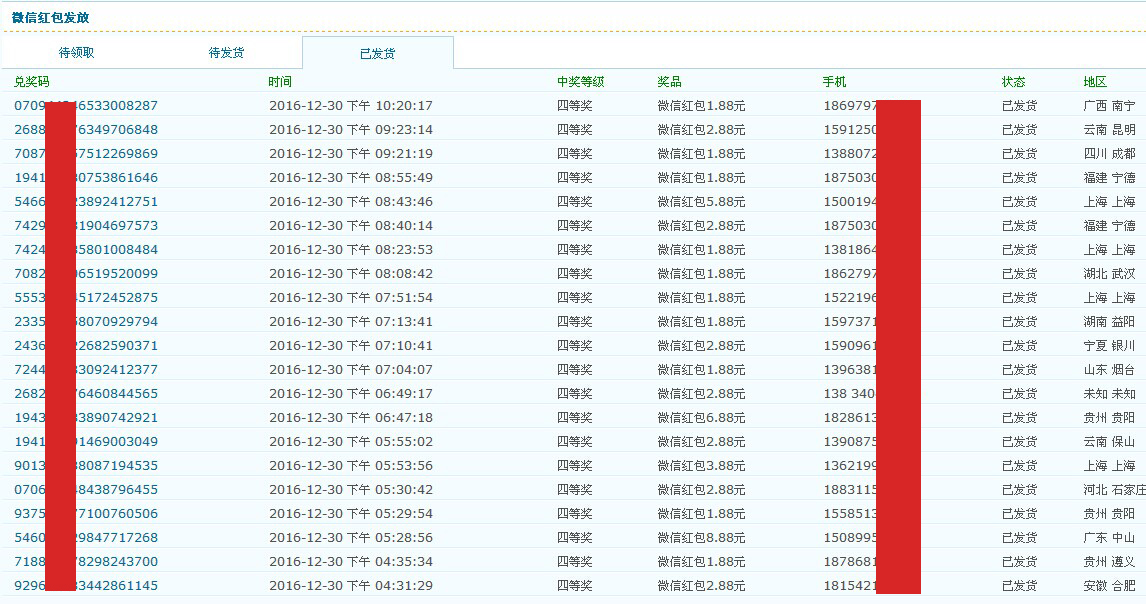
Task: Click the 微信红包3.88元 prize cell
Action: pos(702,465)
